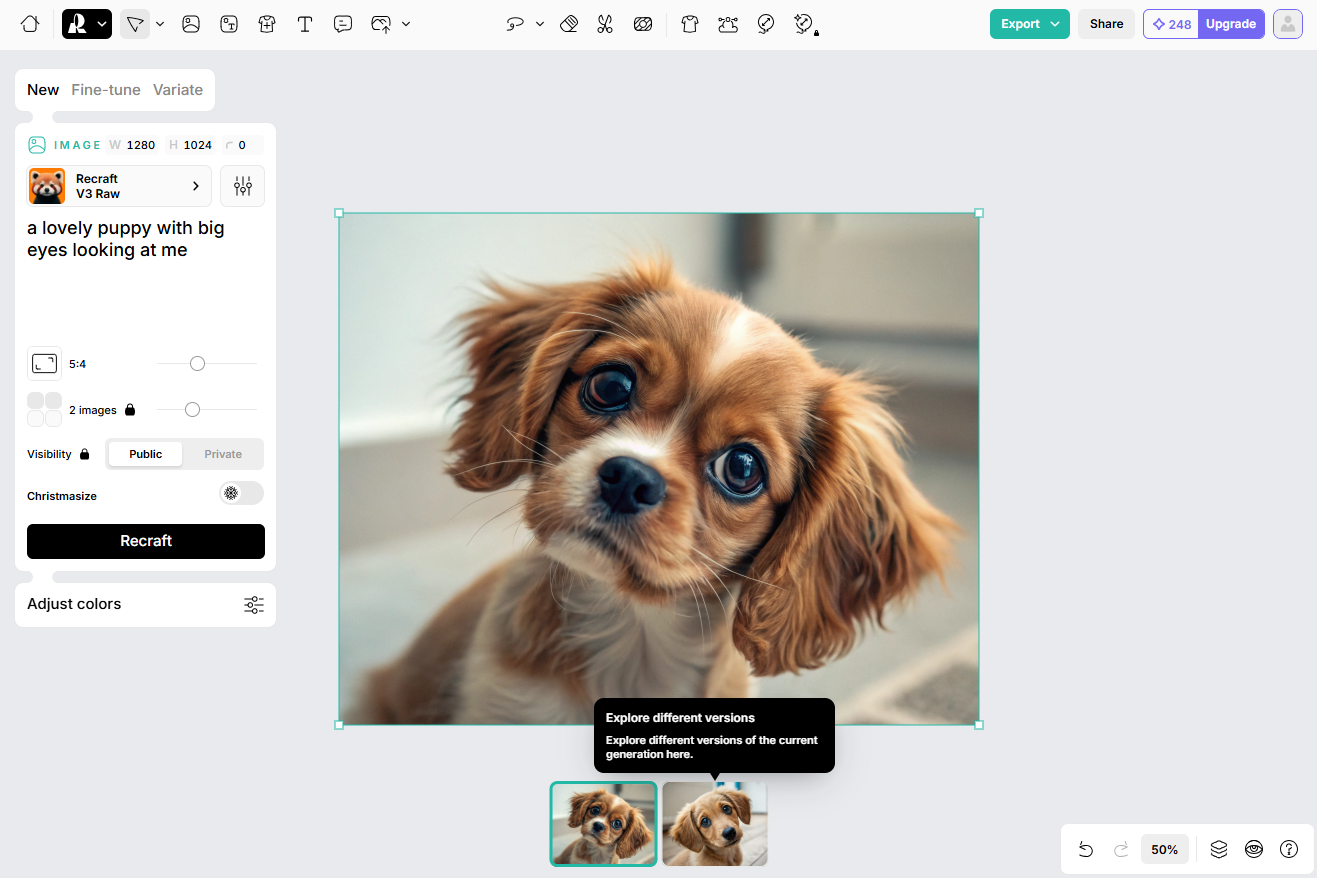
Task: Select the arrow selection tool
Action: click(x=135, y=24)
